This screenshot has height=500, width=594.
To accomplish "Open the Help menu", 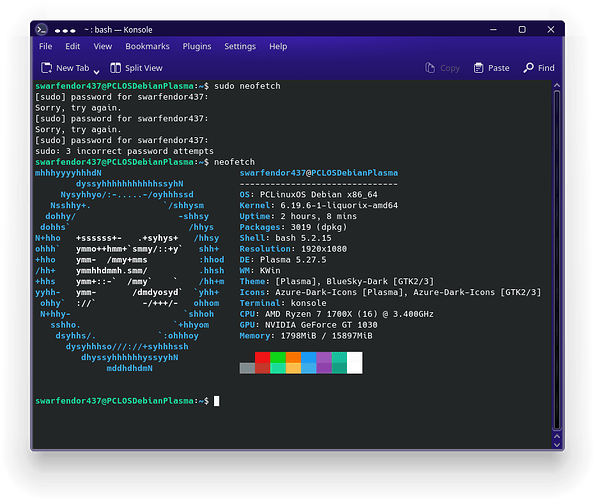I will (278, 46).
